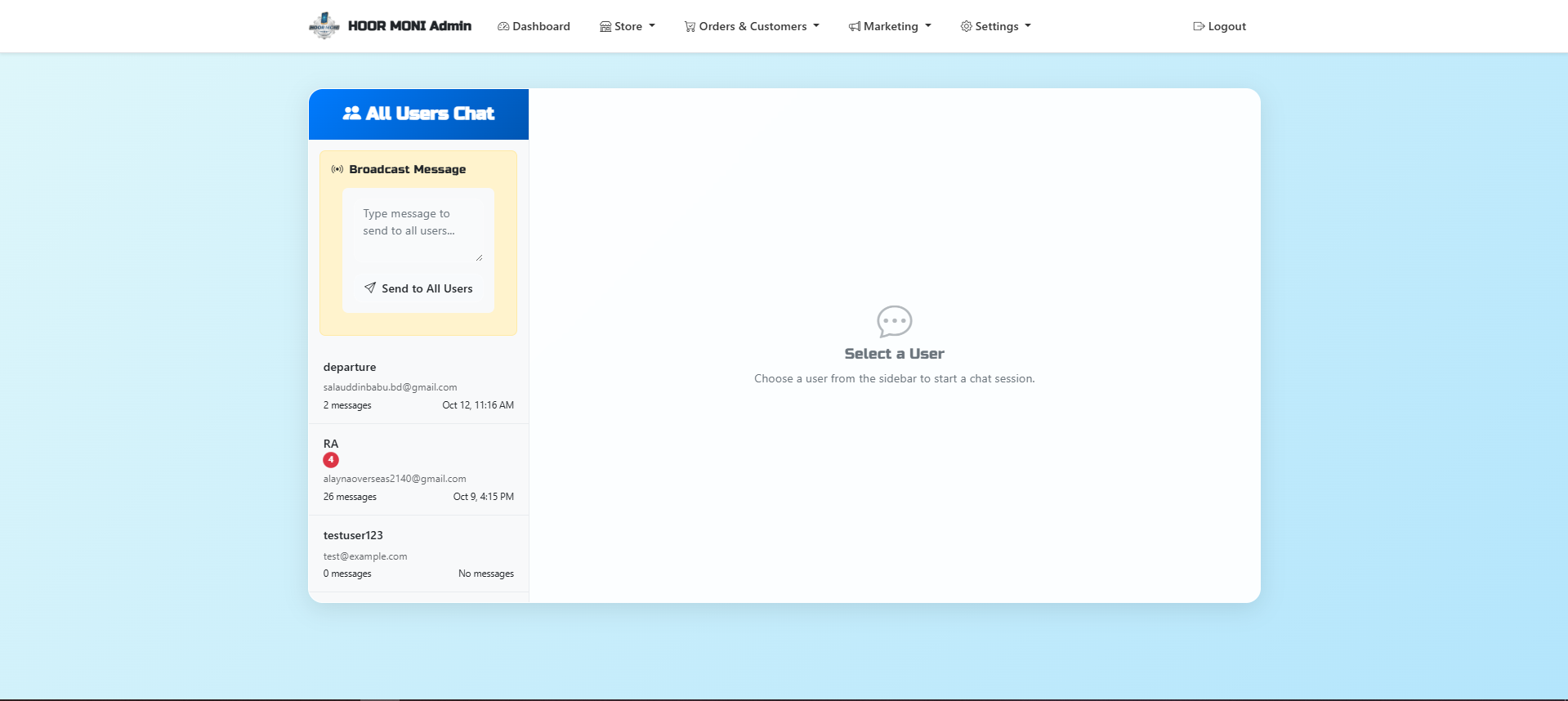Click the people icon in All Users Chat header
Image resolution: width=1568 pixels, height=701 pixels.
352,114
